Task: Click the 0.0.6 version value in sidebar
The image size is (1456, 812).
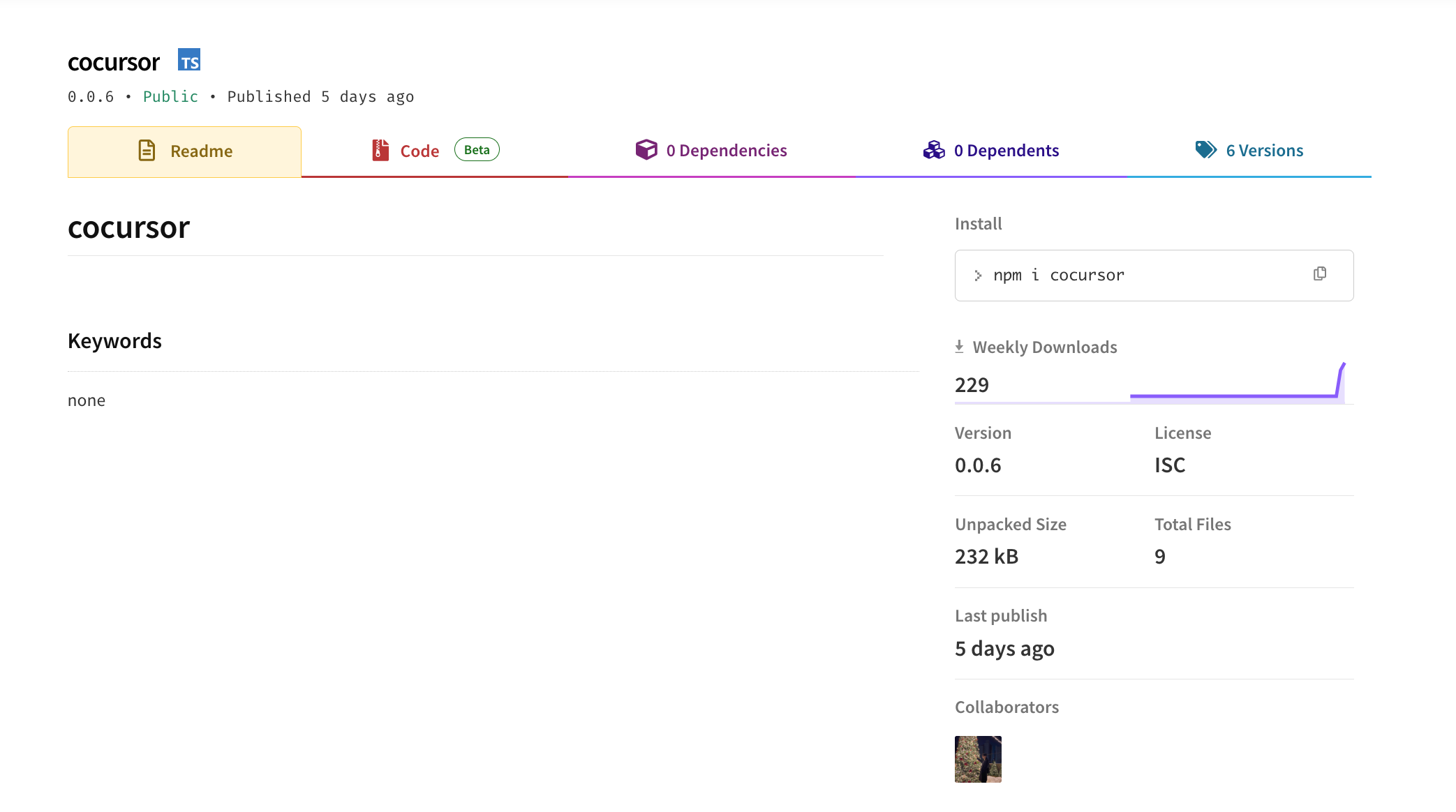Action: (978, 465)
